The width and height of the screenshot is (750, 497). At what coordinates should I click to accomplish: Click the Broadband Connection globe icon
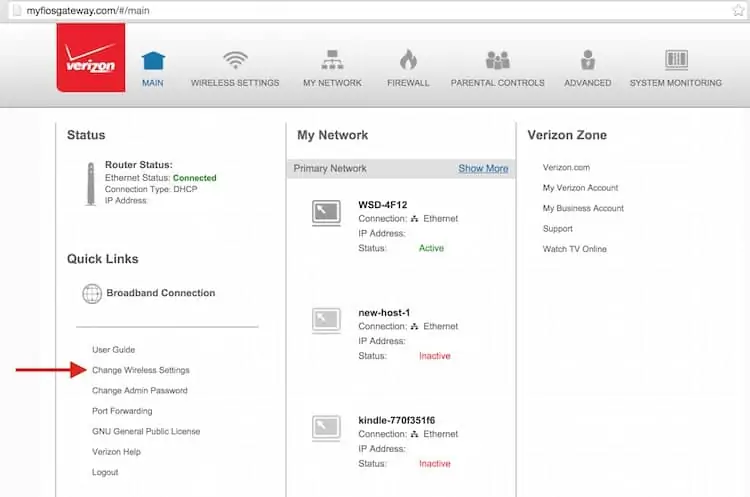pos(92,294)
